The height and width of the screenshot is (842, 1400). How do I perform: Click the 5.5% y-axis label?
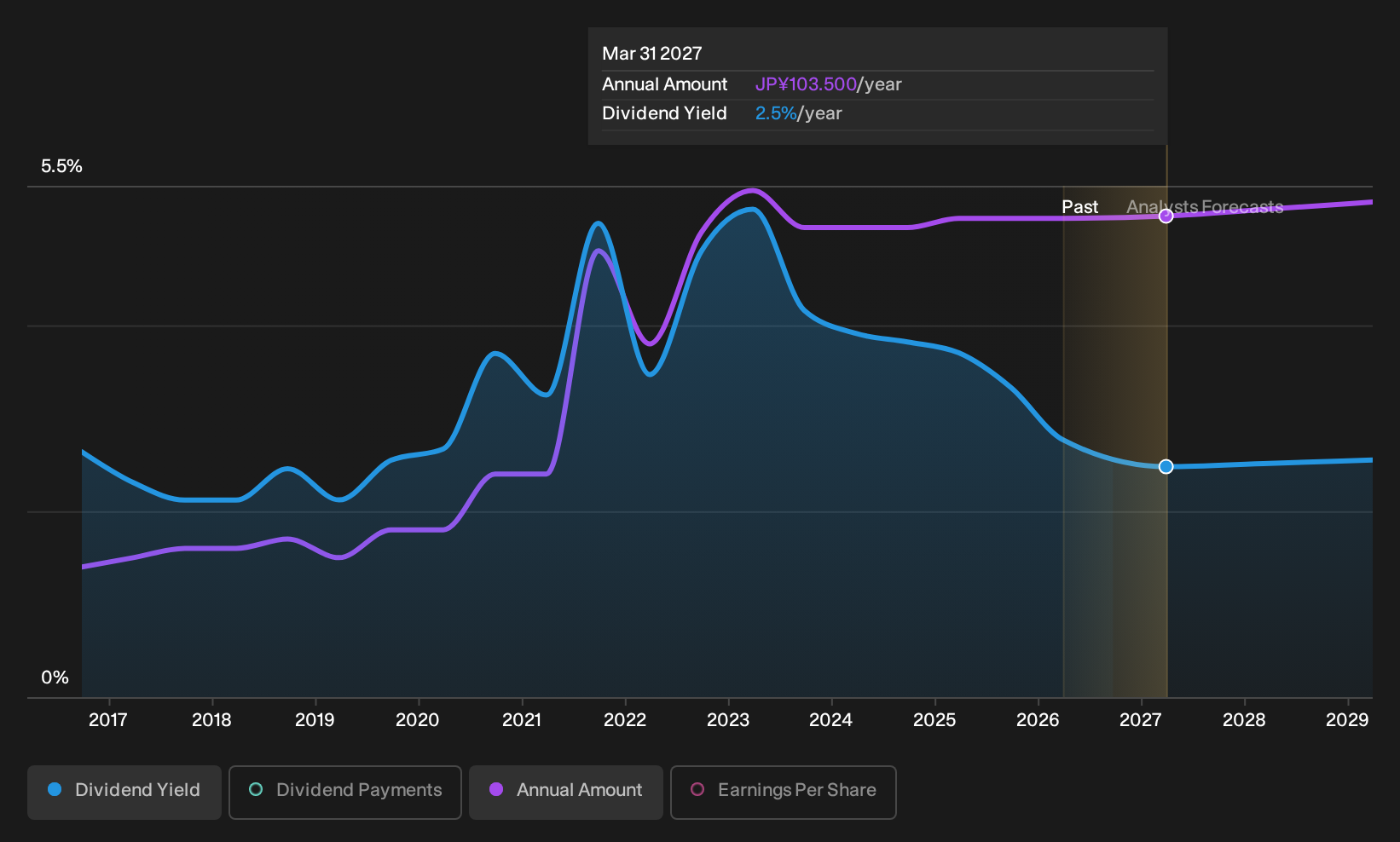61,166
